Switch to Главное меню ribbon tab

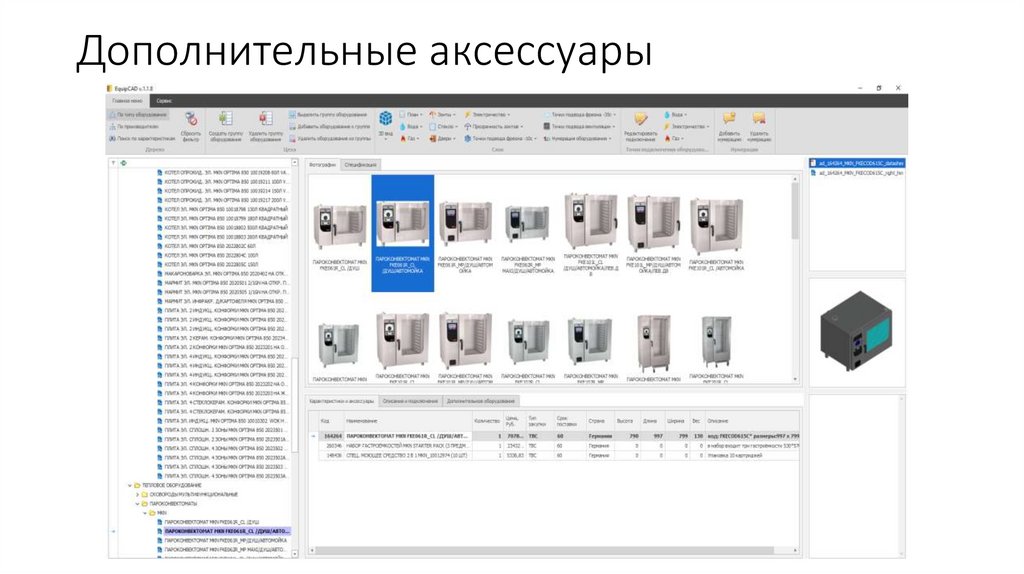[x=127, y=101]
